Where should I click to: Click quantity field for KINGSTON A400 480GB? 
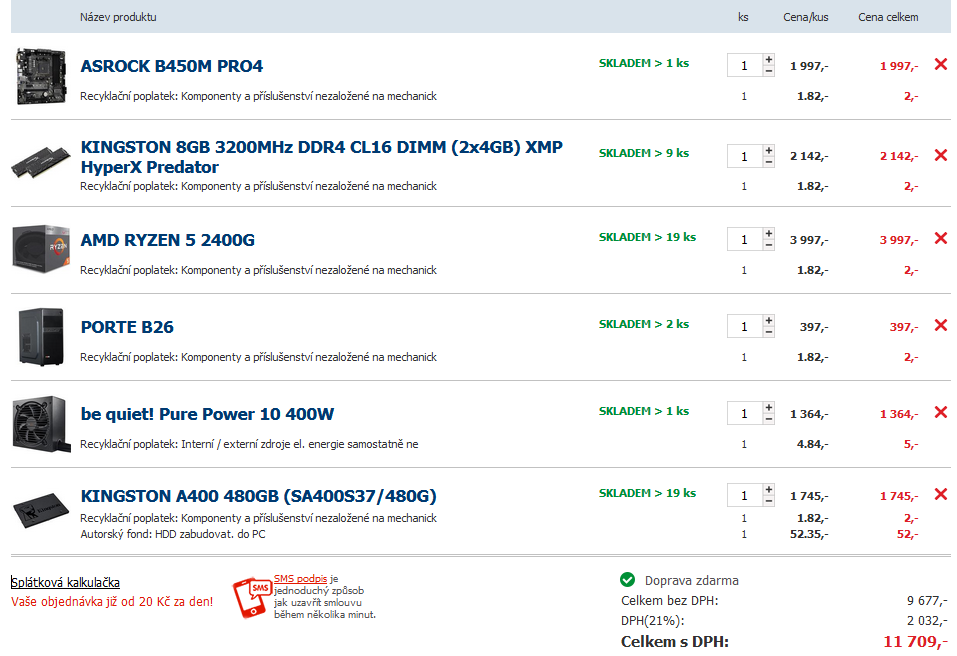(x=745, y=496)
